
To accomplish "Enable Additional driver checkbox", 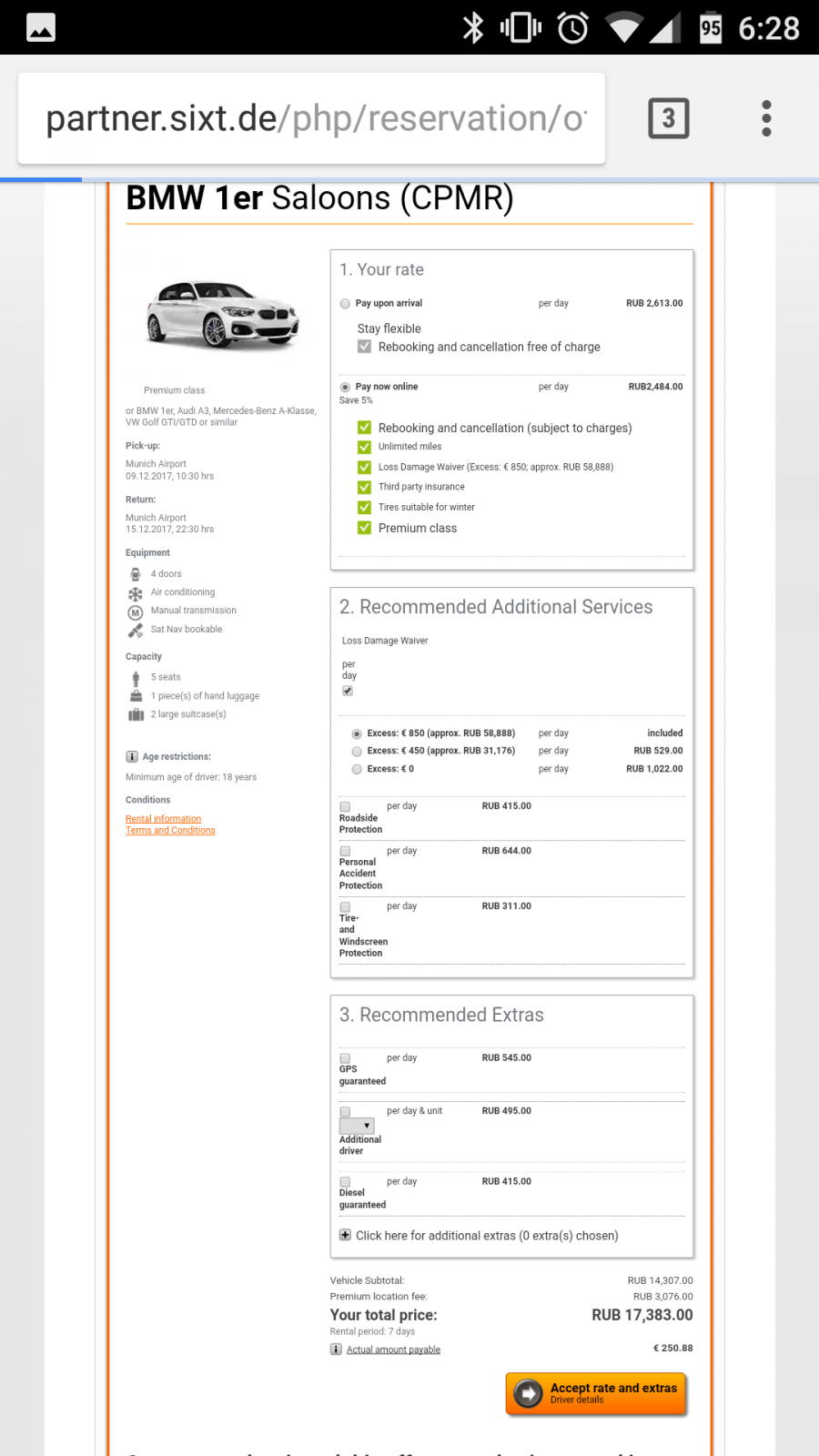I will pos(345,1111).
